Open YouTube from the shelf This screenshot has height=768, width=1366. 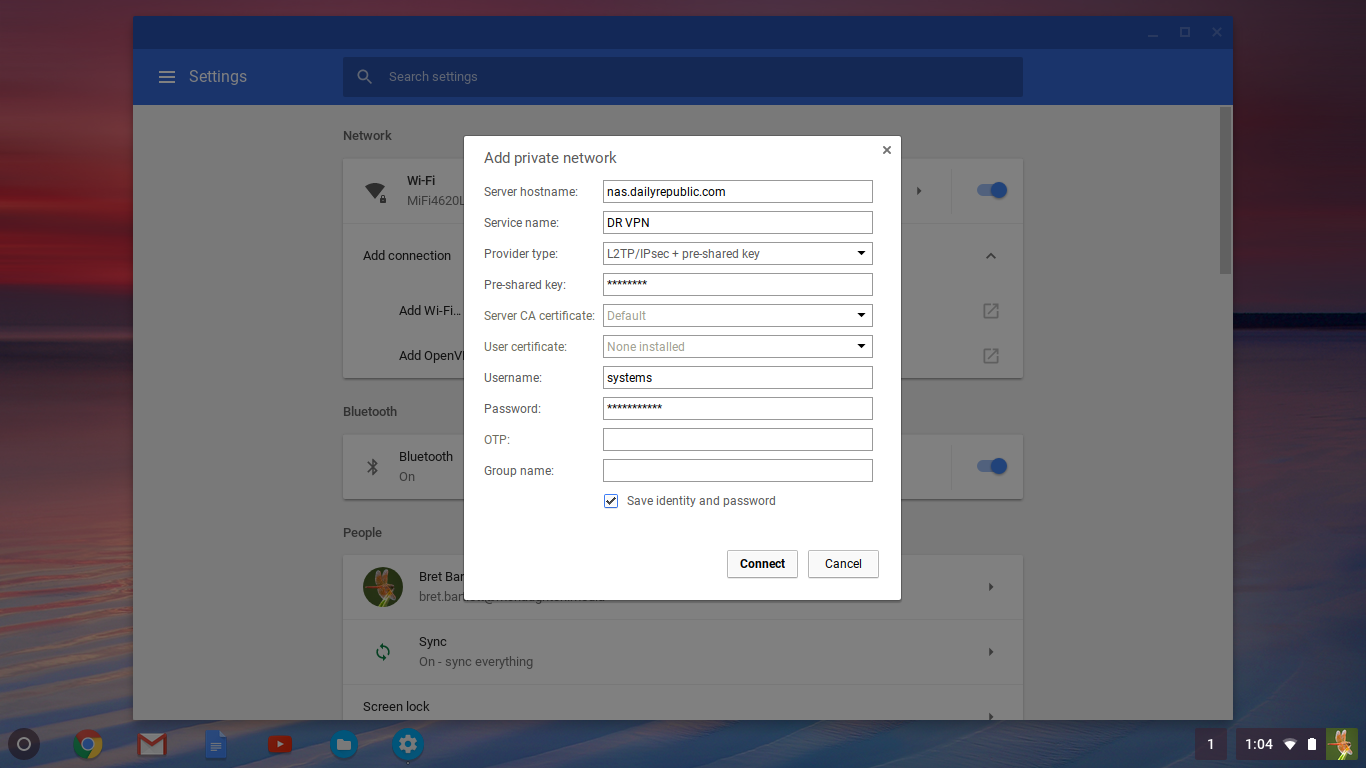(x=280, y=744)
